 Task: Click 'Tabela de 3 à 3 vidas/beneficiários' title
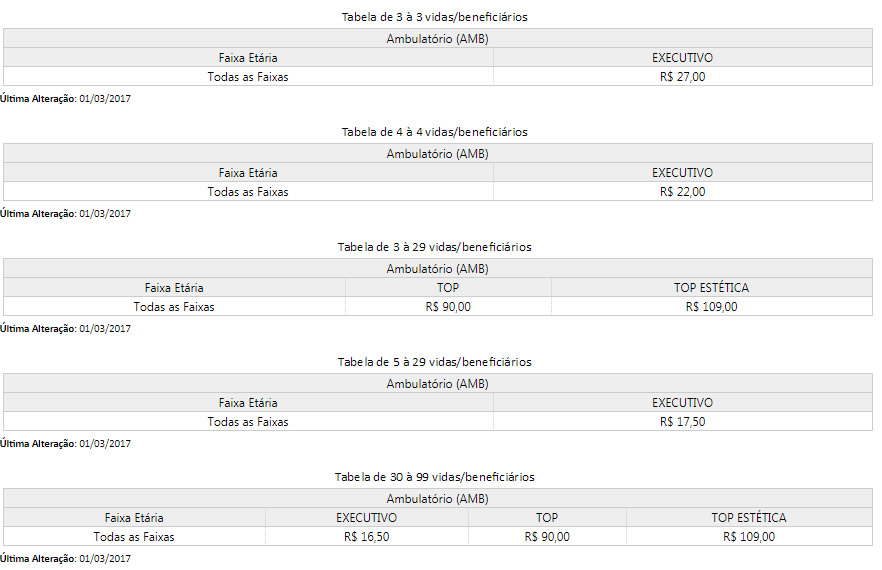pyautogui.click(x=434, y=17)
